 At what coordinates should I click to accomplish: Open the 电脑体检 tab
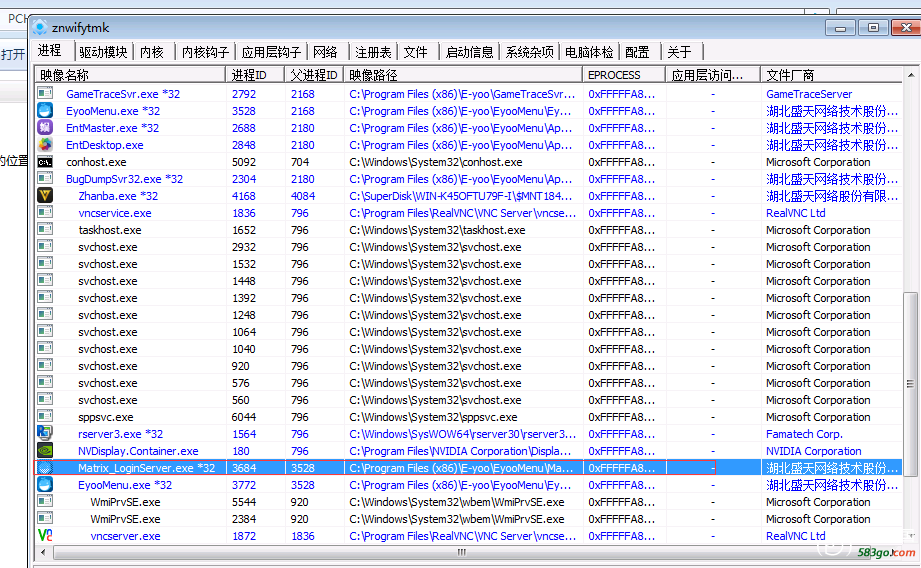589,52
